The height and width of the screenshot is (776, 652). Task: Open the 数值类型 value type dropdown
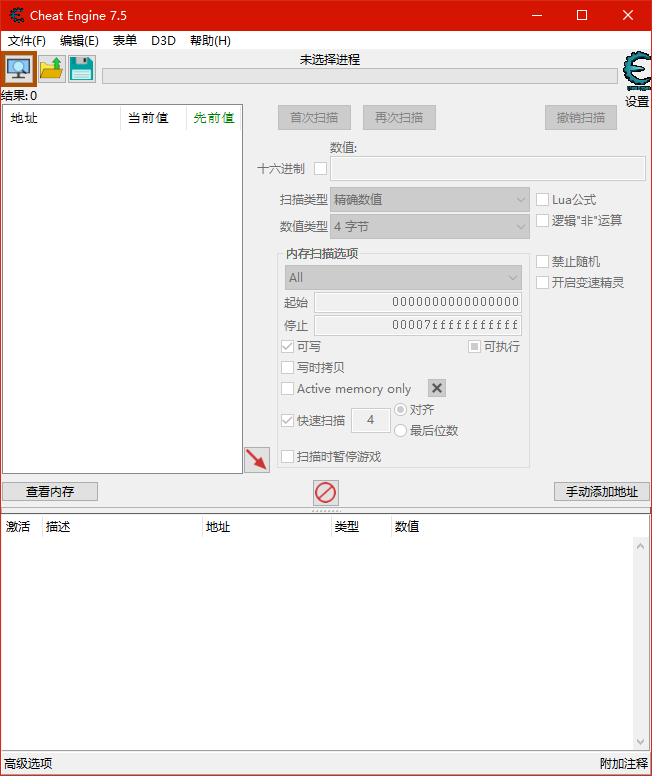click(x=430, y=227)
